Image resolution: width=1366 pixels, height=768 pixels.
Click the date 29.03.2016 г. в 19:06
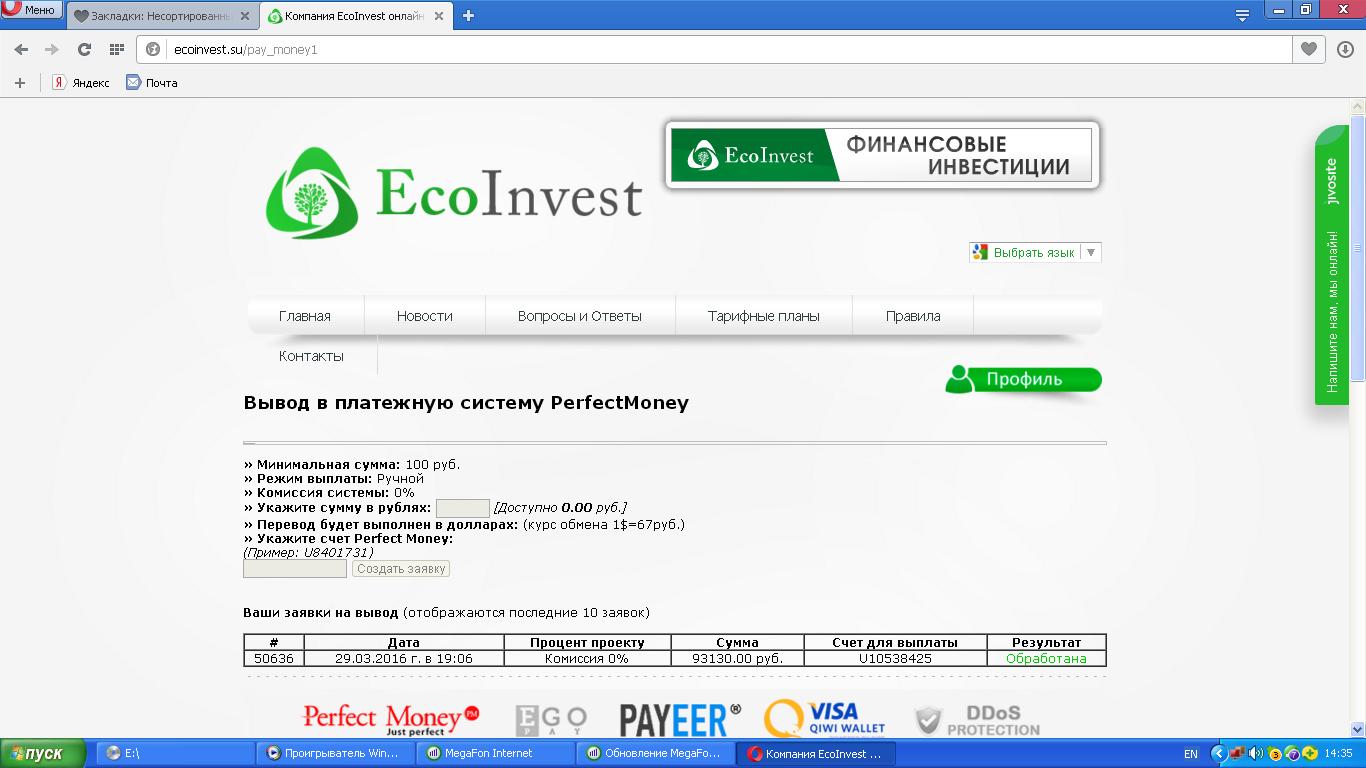point(404,659)
